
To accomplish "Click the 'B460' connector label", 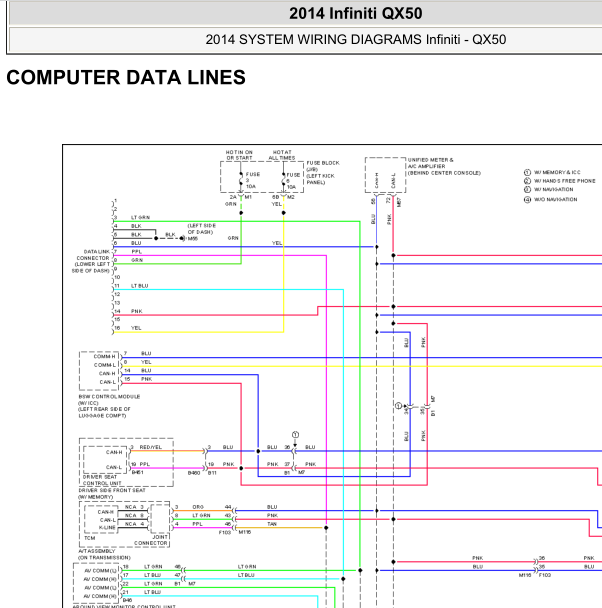I will (194, 473).
